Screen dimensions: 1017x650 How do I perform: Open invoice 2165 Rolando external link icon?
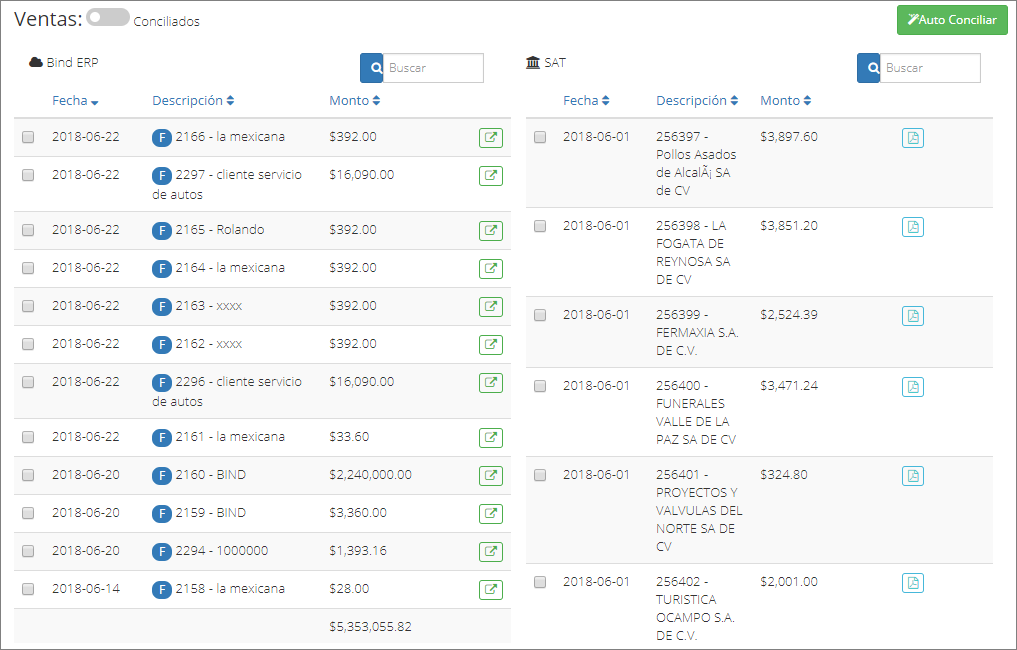(x=490, y=230)
